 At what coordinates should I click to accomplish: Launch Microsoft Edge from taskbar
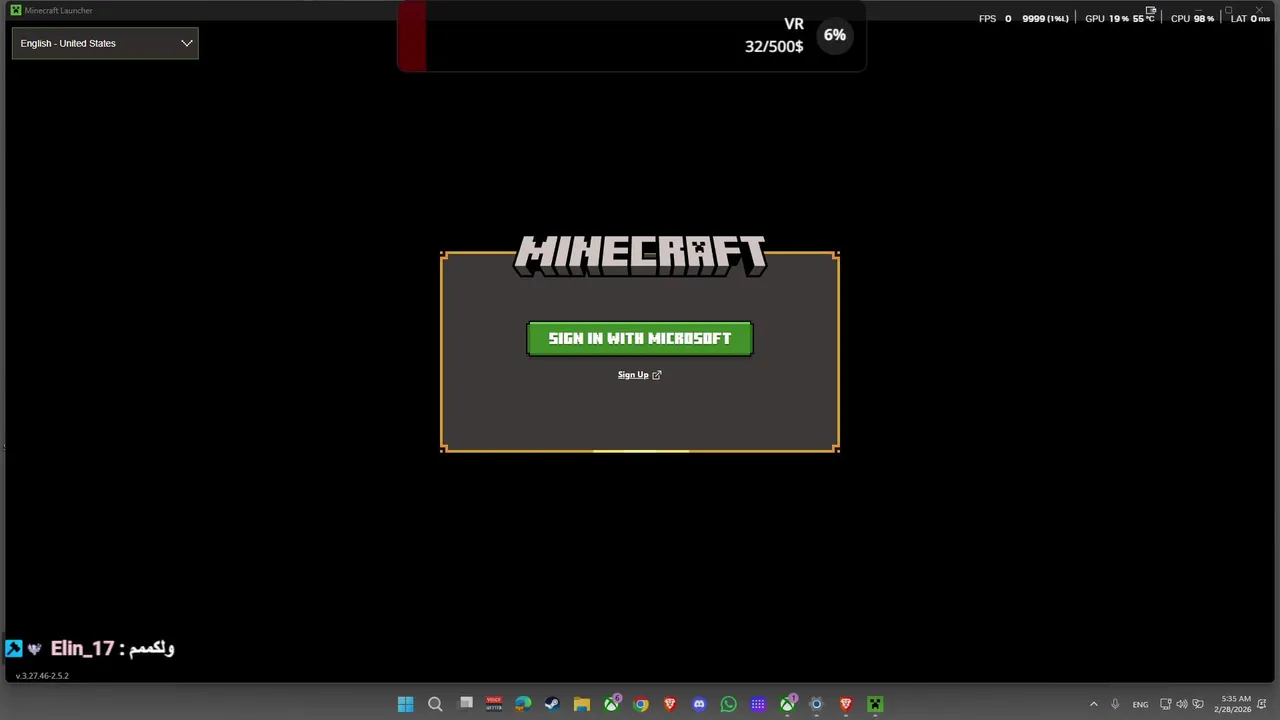point(523,704)
